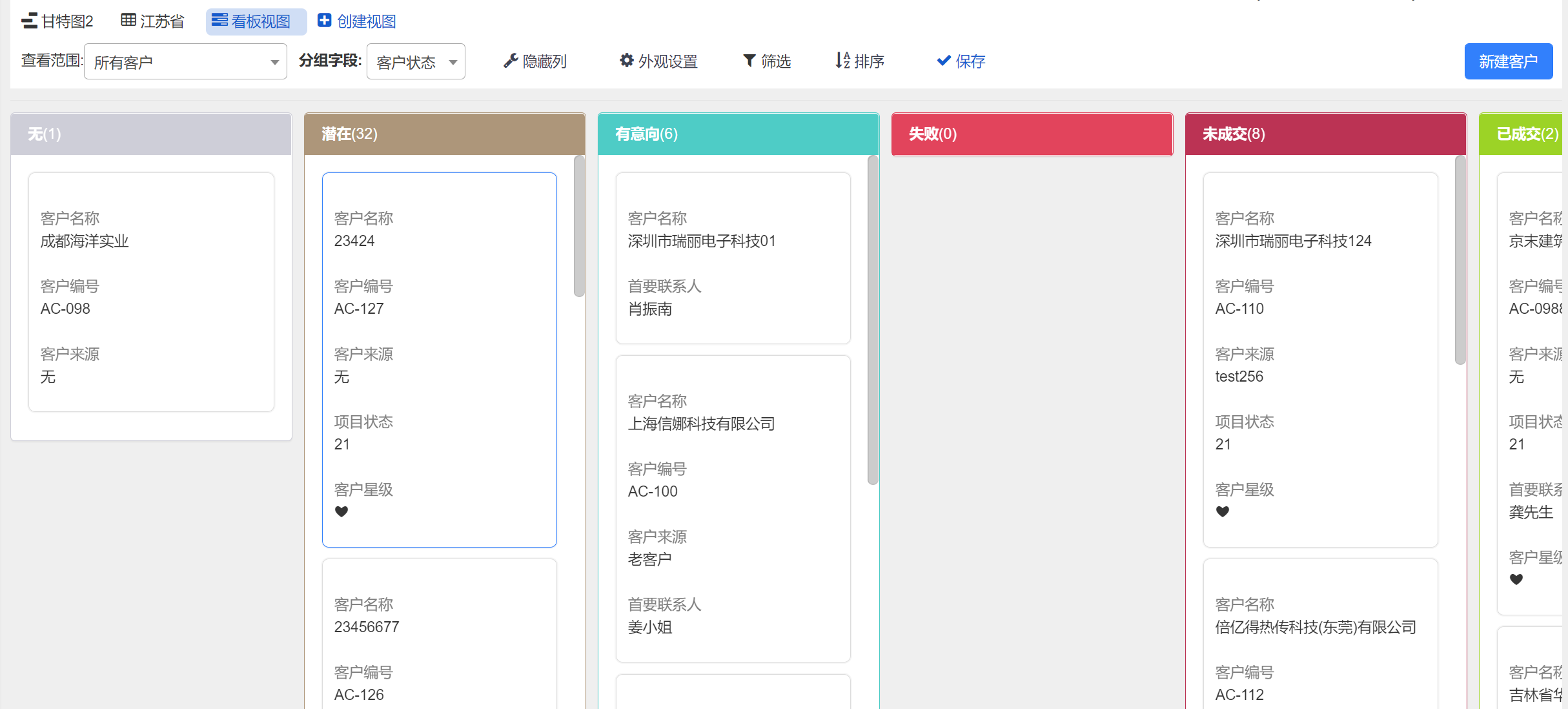This screenshot has height=709, width=1568.
Task: Click the table grid icon beside 江苏省
Action: pos(128,21)
